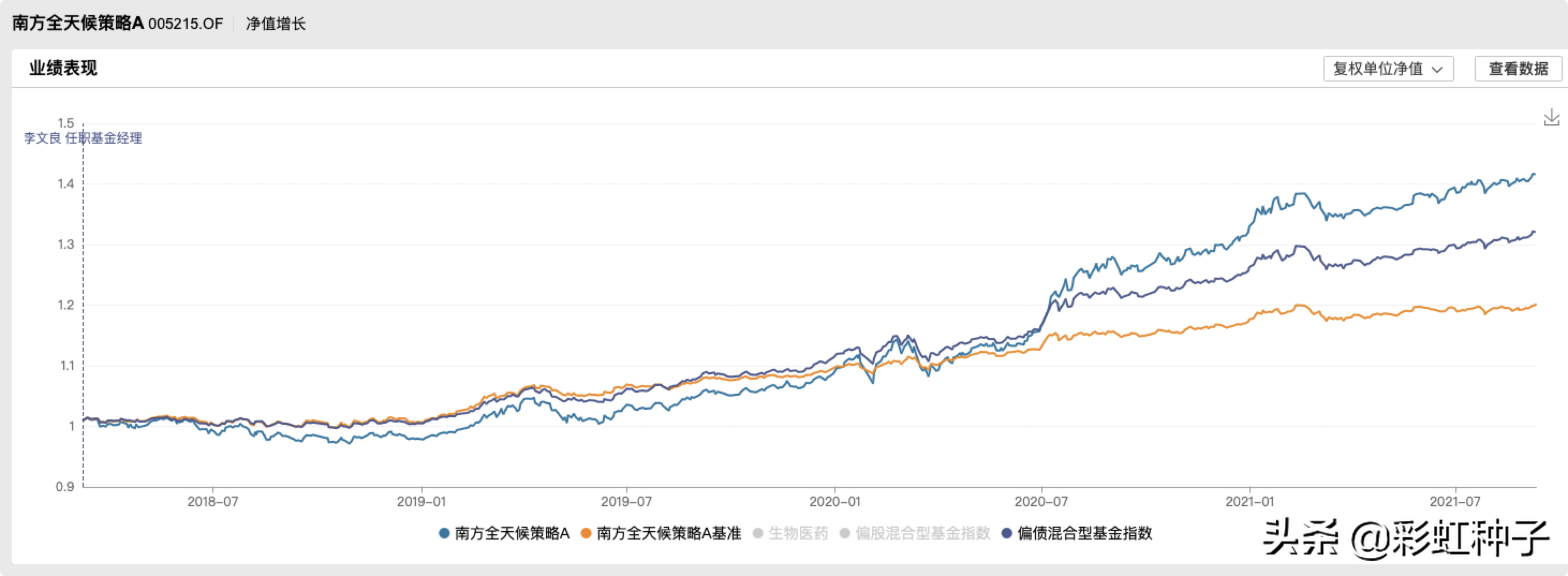Enable 偏股混合型基金指数 legend series
The image size is (1568, 576).
(922, 534)
